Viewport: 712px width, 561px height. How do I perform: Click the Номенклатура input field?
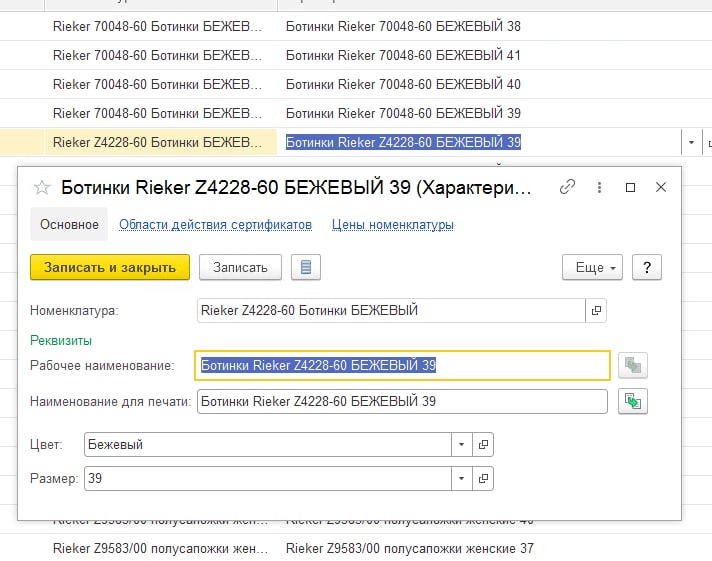point(391,311)
